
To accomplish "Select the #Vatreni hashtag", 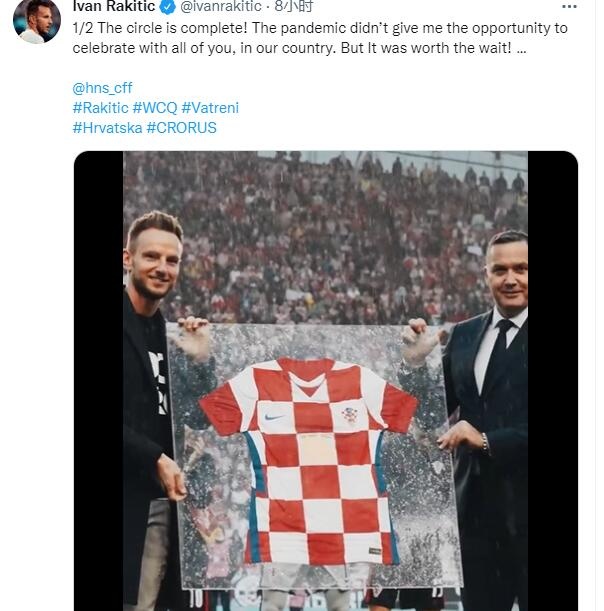I will (210, 108).
